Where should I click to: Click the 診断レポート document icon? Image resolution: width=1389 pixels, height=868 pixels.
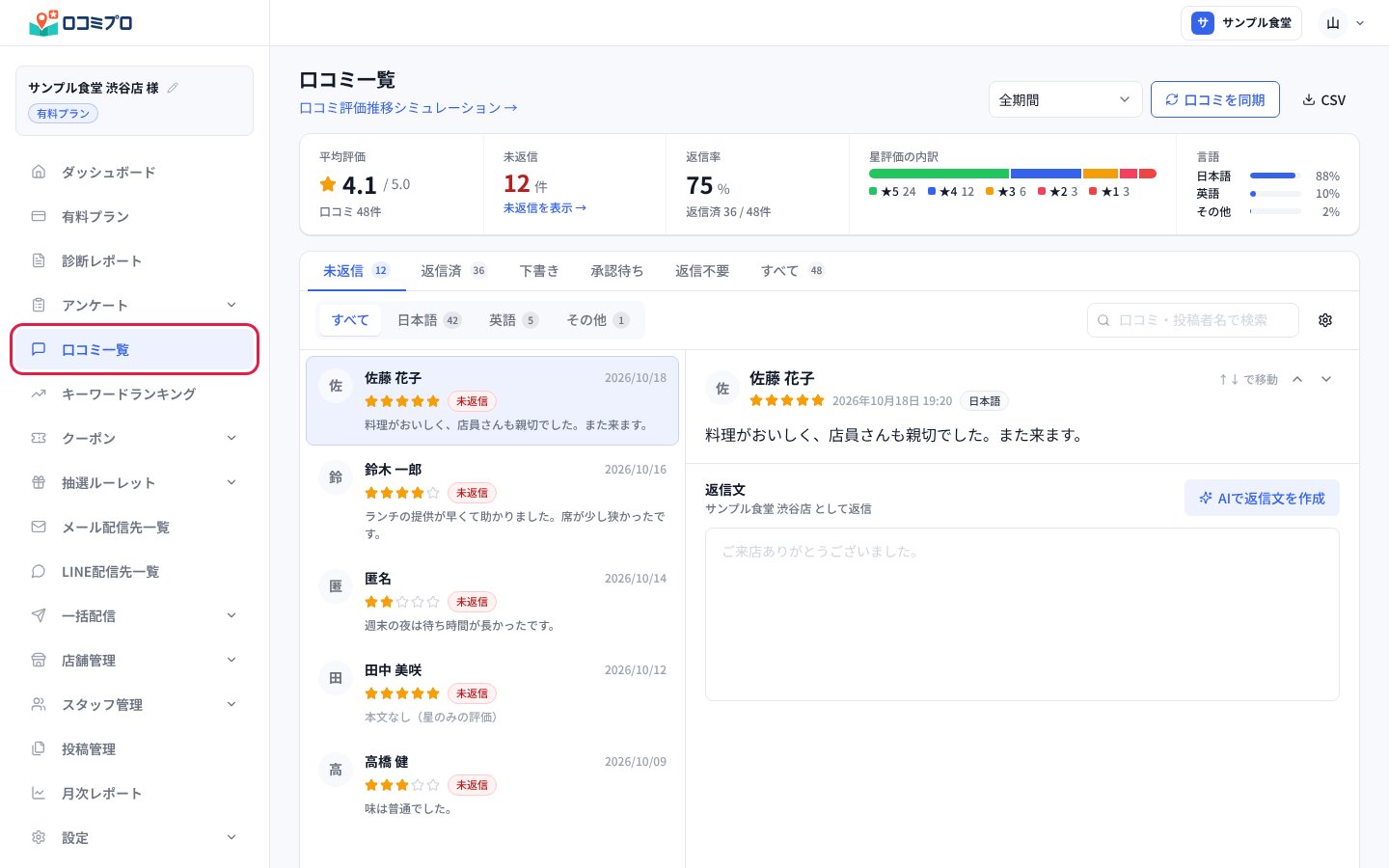pos(39,260)
